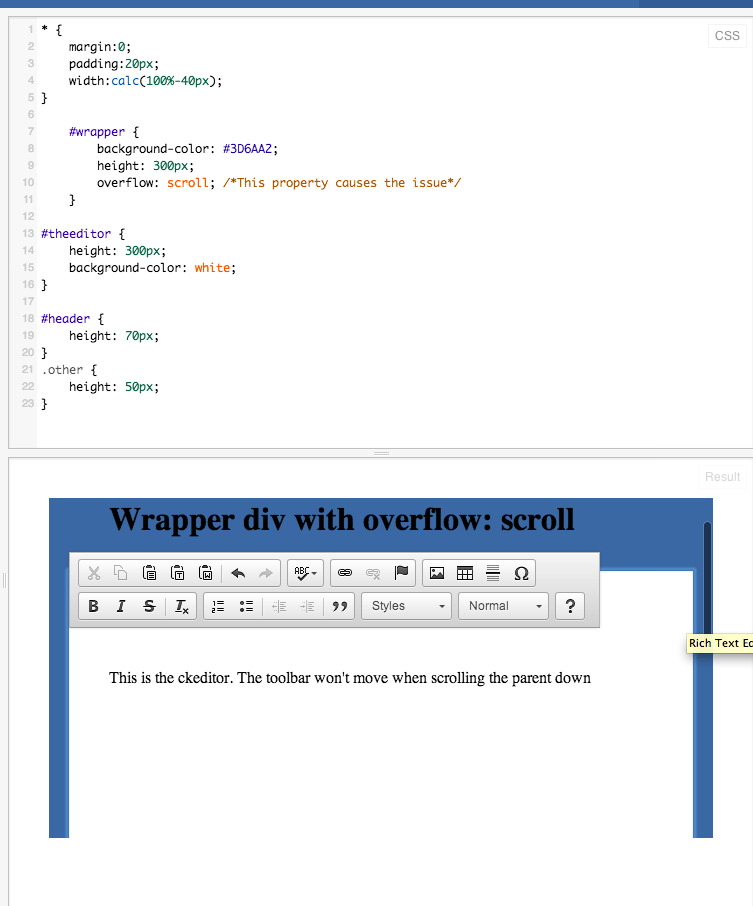Click the '.other' selector in CSS code
The height and width of the screenshot is (906, 753).
pyautogui.click(x=62, y=370)
